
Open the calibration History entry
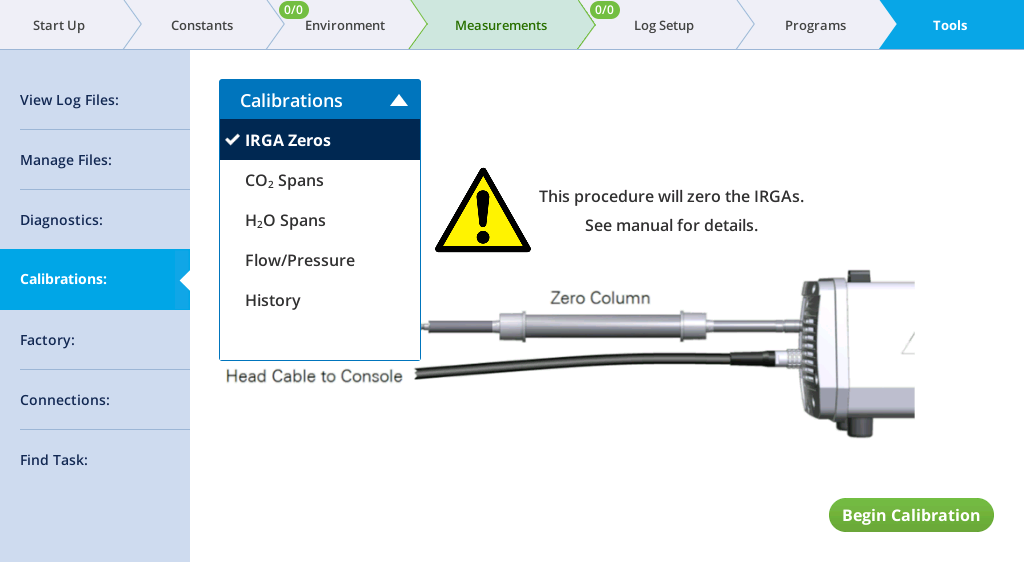point(320,300)
